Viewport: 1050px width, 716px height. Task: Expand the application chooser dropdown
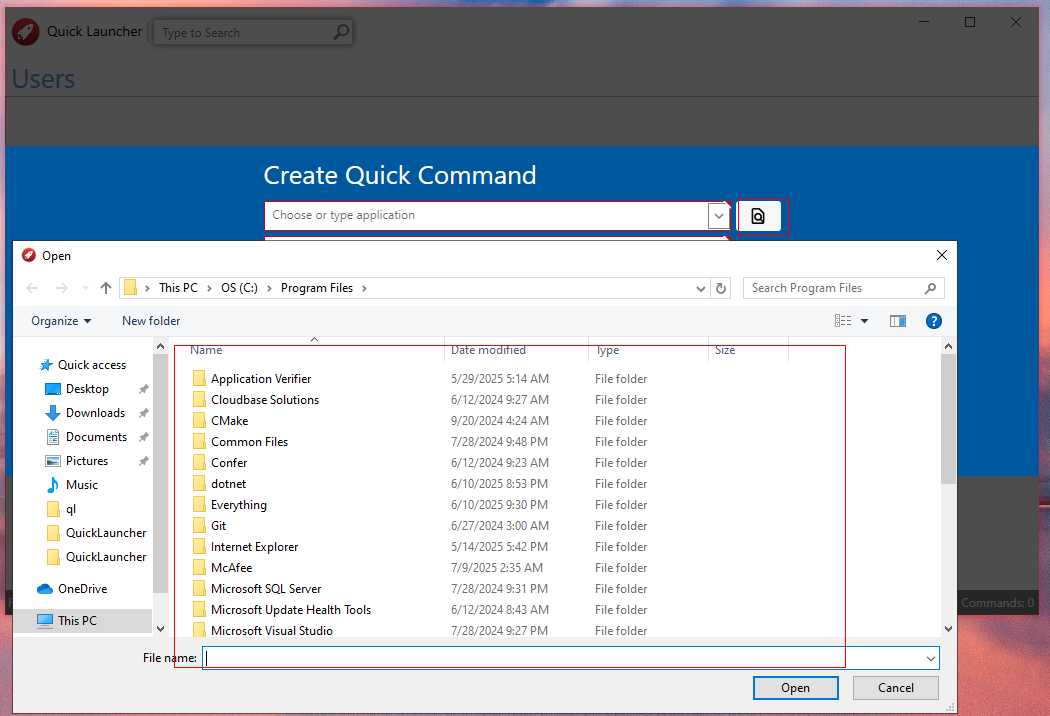(719, 216)
